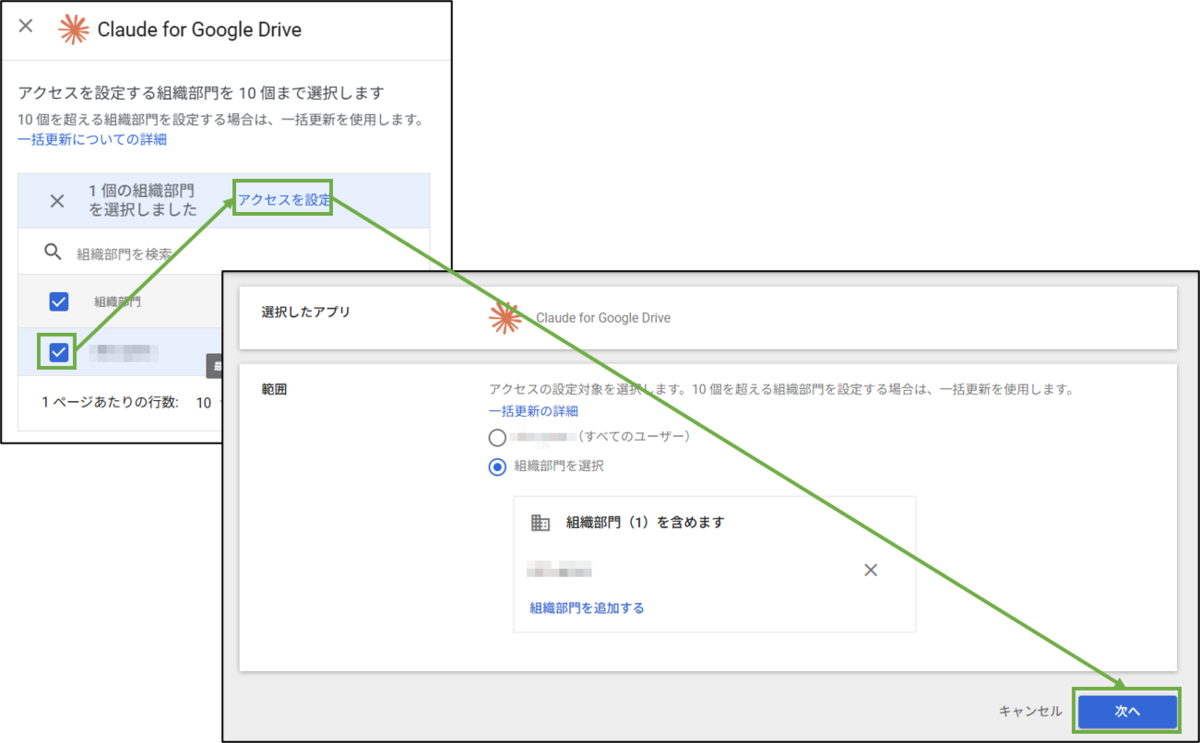Select the 組織部門を選択 radio button
Screen dimensions: 1200x743
497,466
